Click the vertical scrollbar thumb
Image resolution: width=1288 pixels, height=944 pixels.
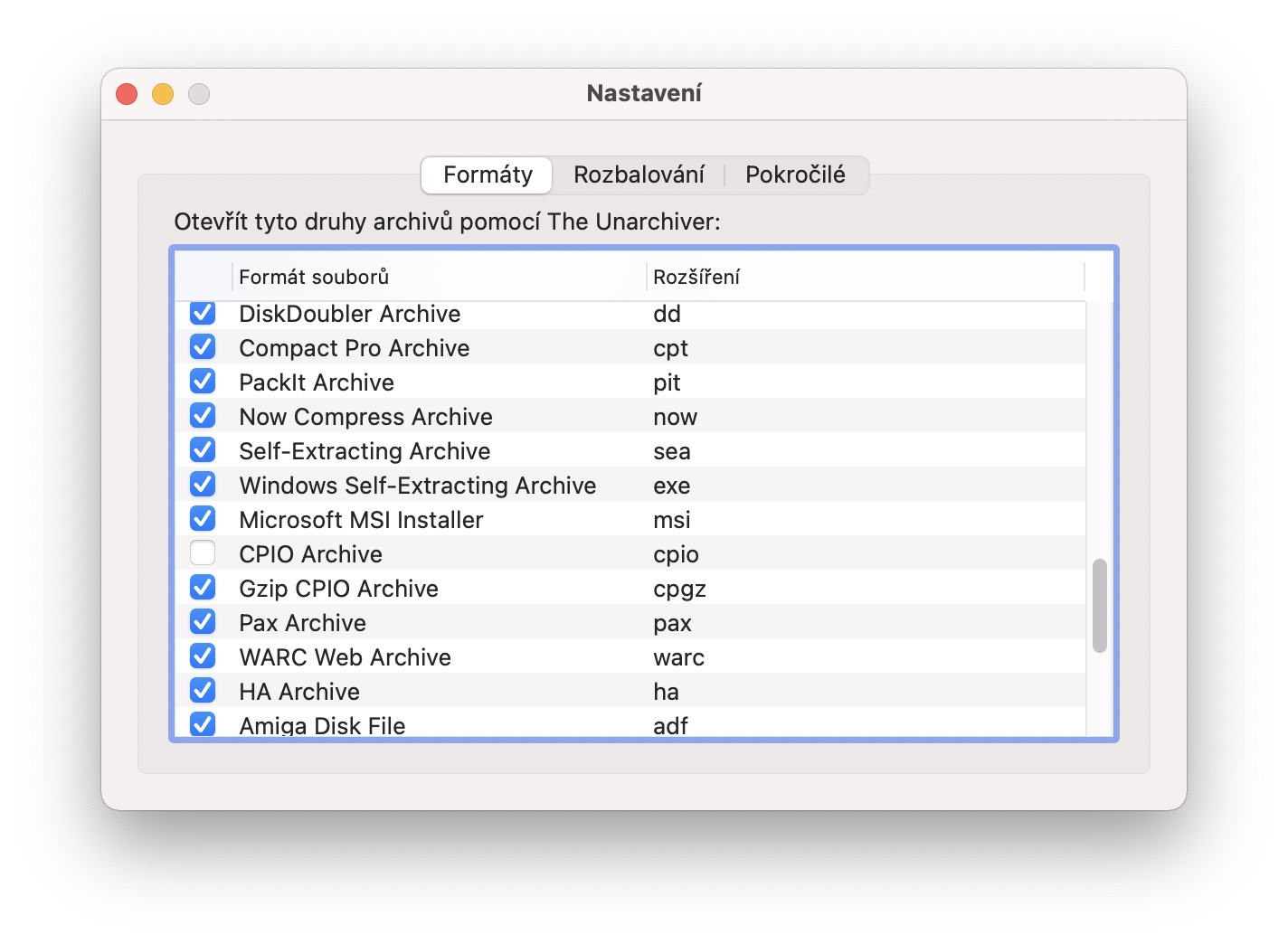(x=1099, y=606)
